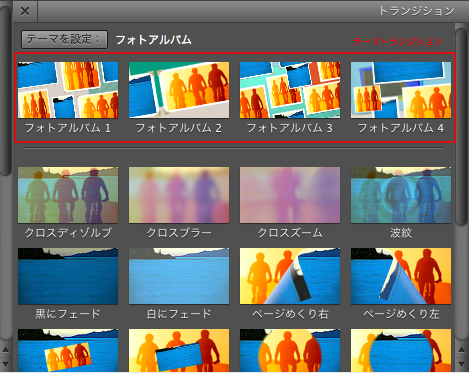Choose the クロスブラー transition
Image resolution: width=469 pixels, height=373 pixels.
tap(179, 195)
